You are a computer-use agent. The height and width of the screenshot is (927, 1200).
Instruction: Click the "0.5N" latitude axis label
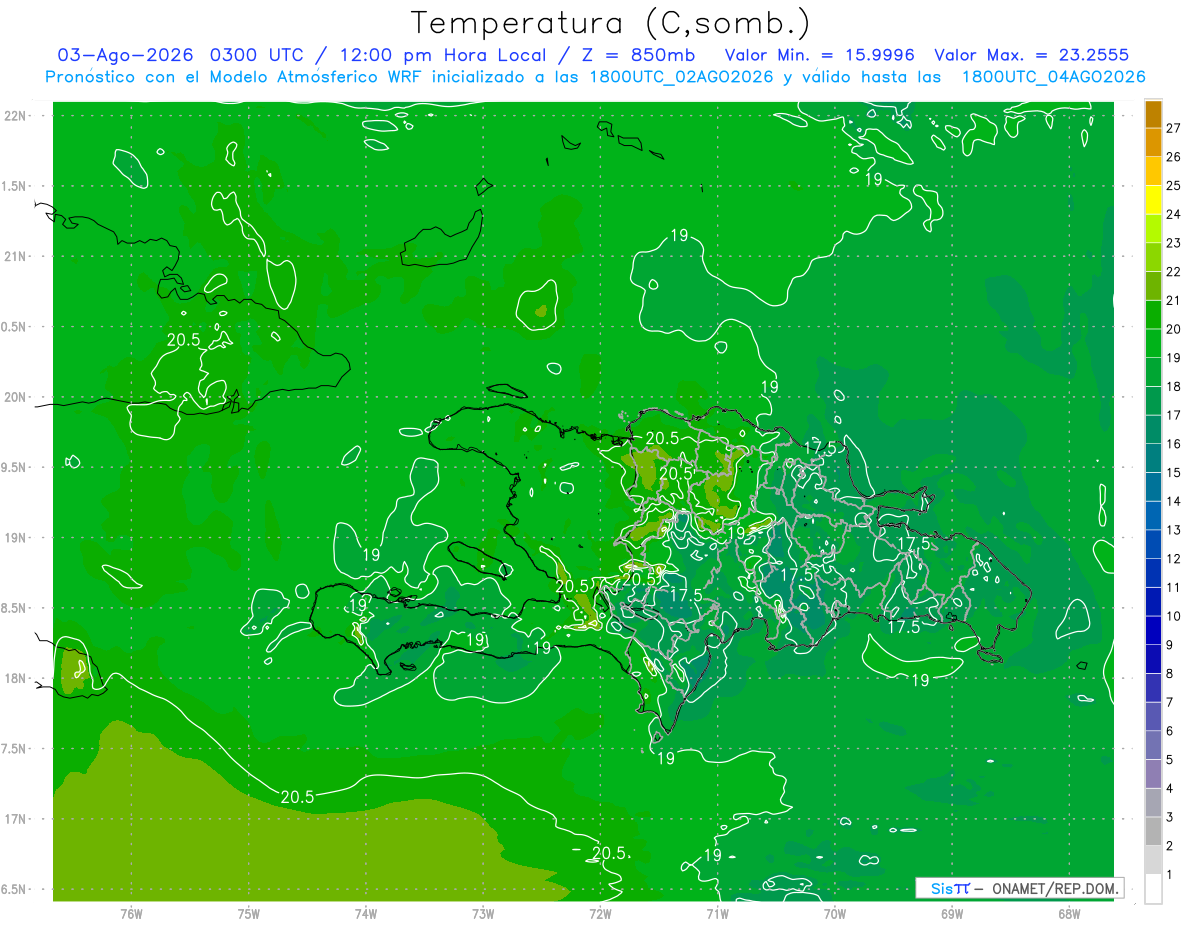click(x=14, y=327)
